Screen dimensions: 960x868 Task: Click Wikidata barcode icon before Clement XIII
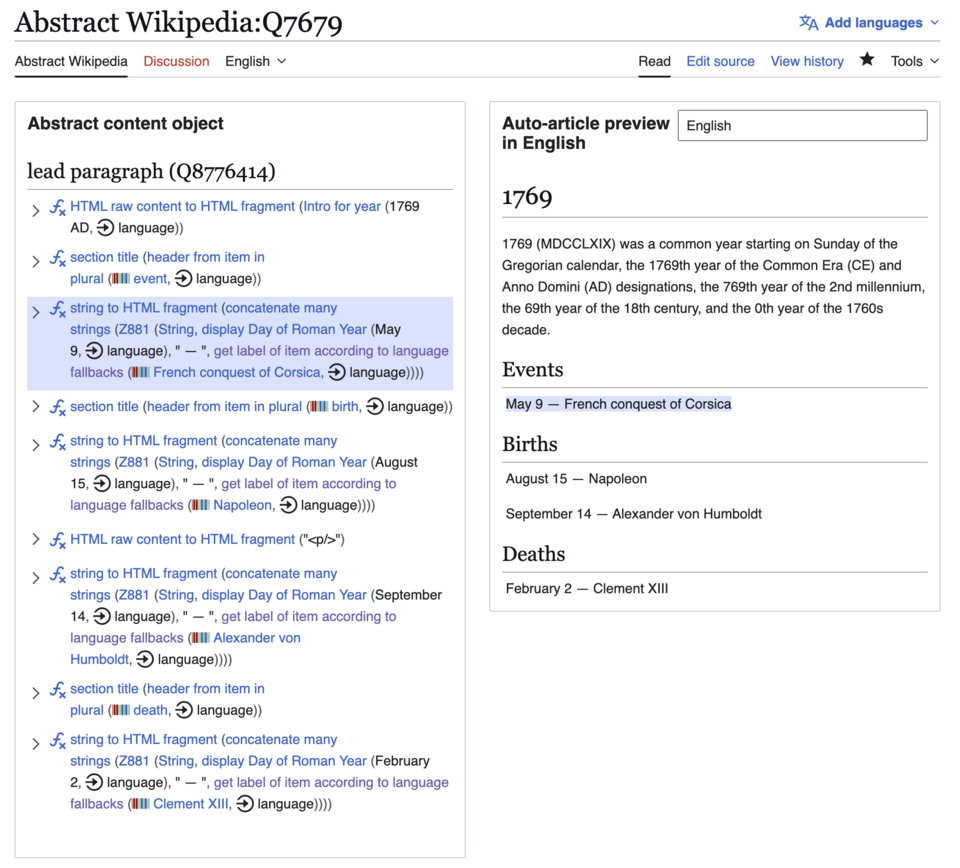point(140,804)
